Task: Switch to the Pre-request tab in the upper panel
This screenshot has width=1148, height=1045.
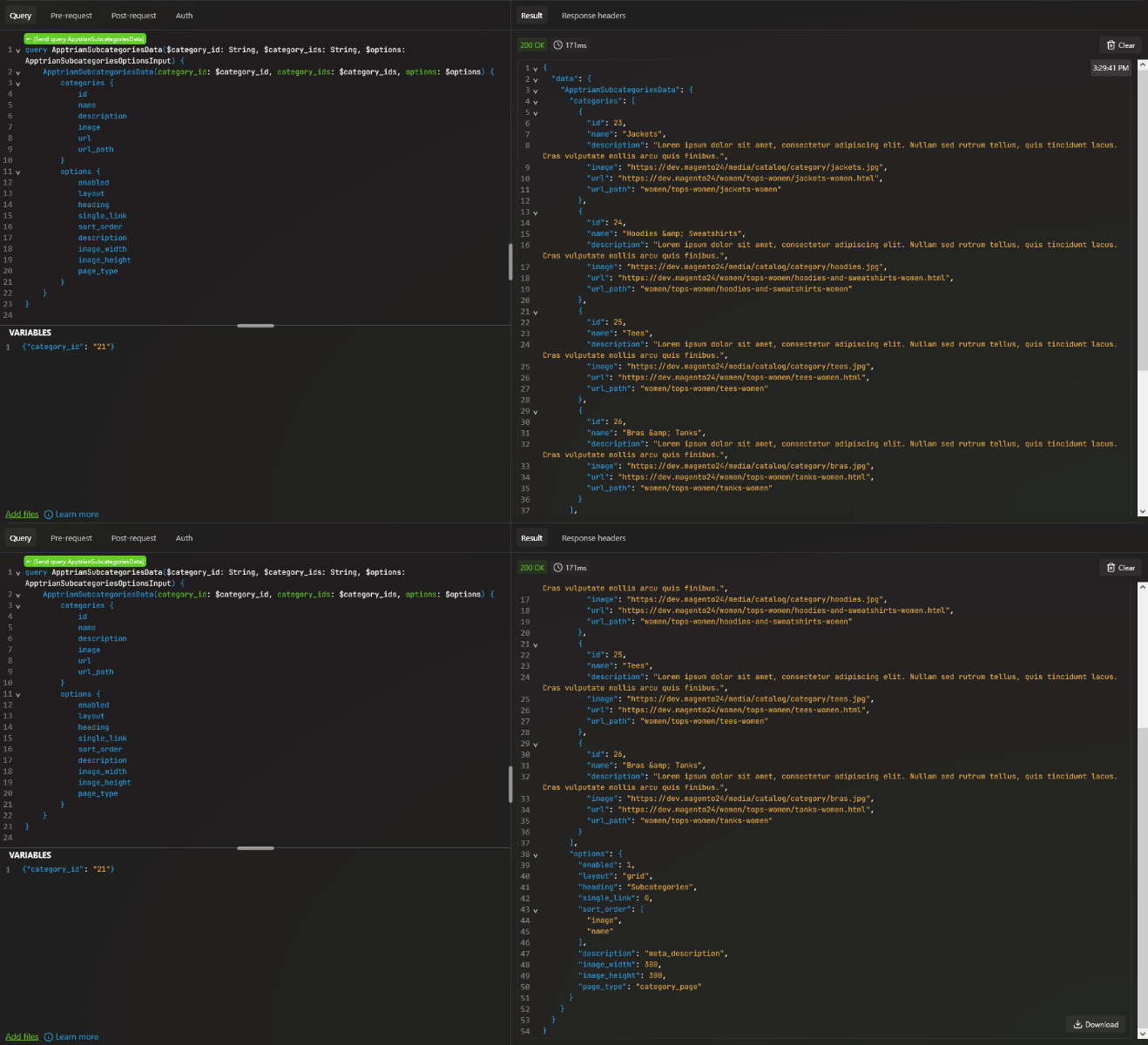Action: coord(71,16)
